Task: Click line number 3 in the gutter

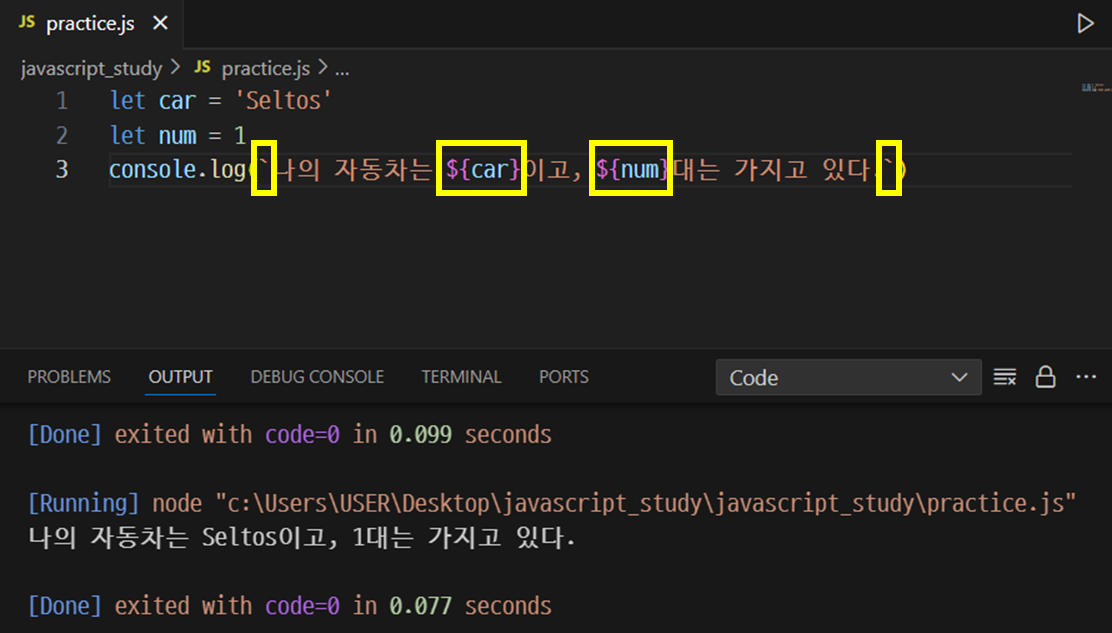Action: 62,169
